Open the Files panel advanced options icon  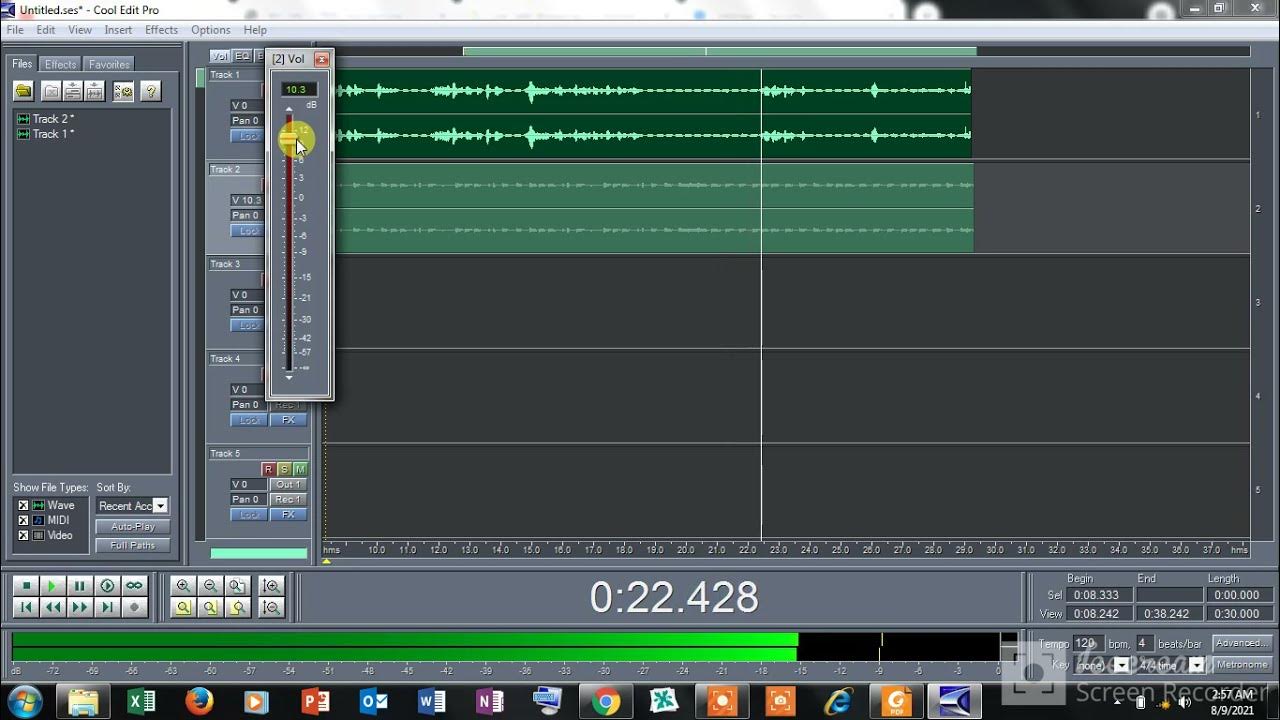click(x=123, y=92)
